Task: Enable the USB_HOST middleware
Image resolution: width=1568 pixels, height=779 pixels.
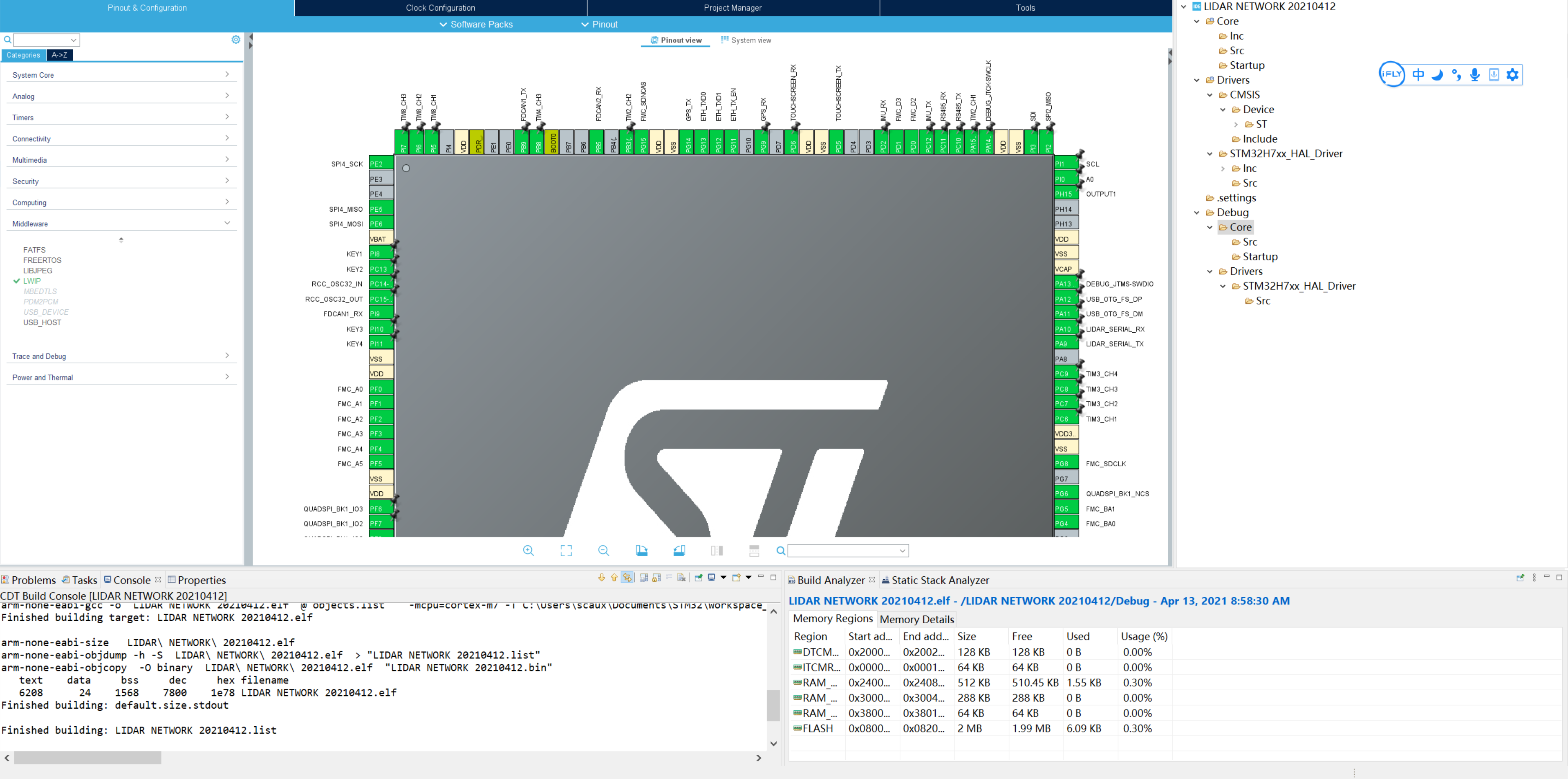Action: tap(42, 322)
